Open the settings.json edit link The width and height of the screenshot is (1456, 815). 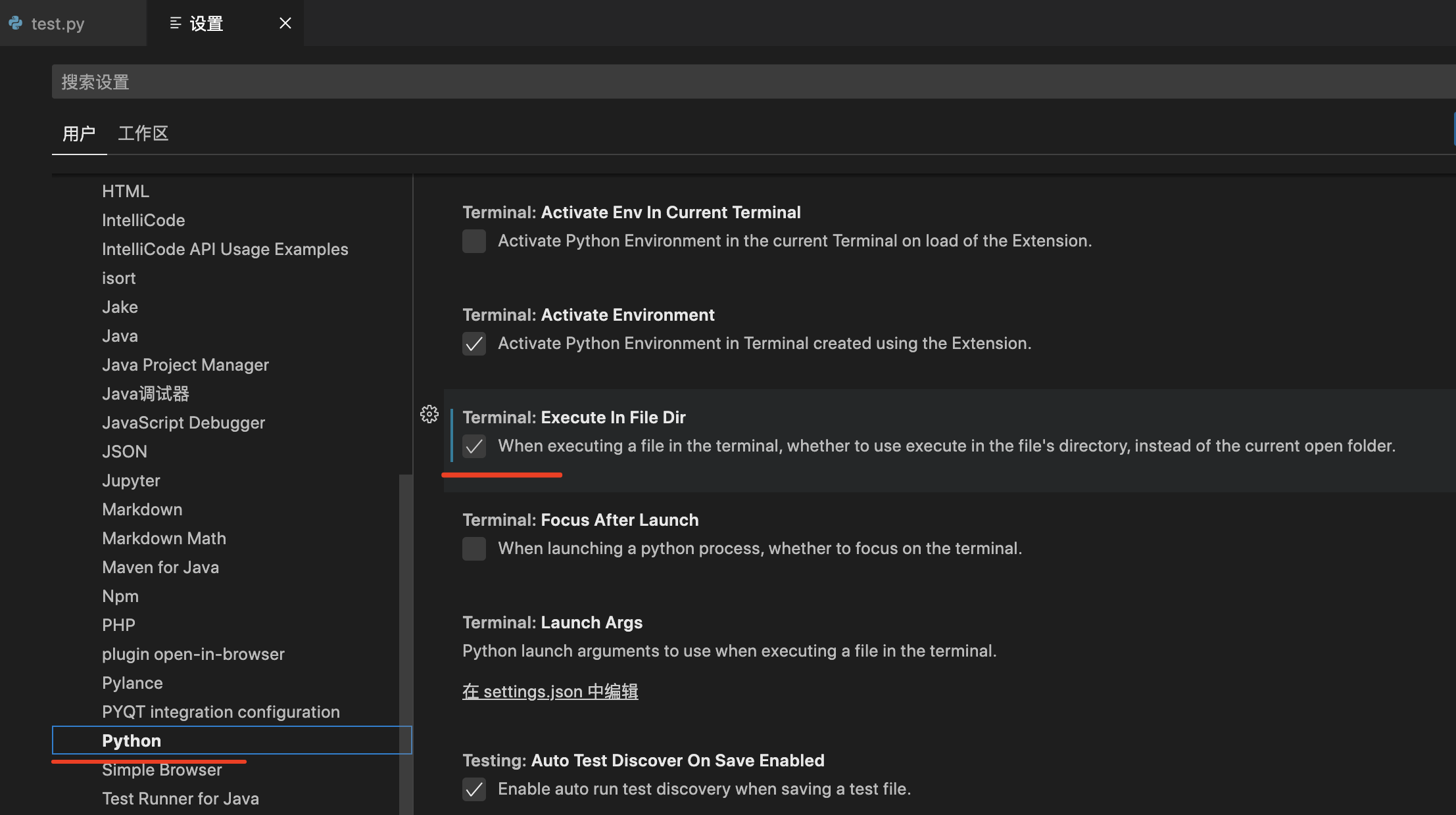550,691
